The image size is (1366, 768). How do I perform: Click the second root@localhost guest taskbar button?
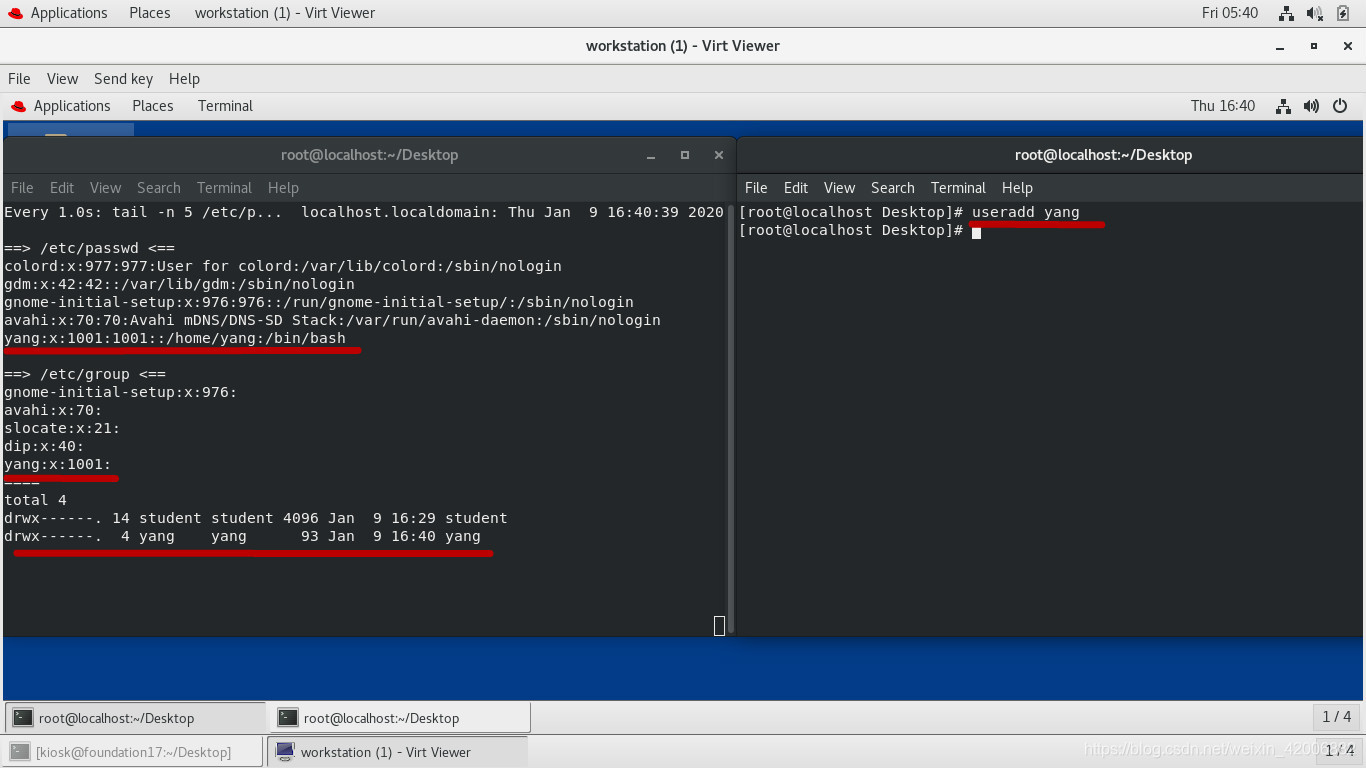[x=401, y=718]
